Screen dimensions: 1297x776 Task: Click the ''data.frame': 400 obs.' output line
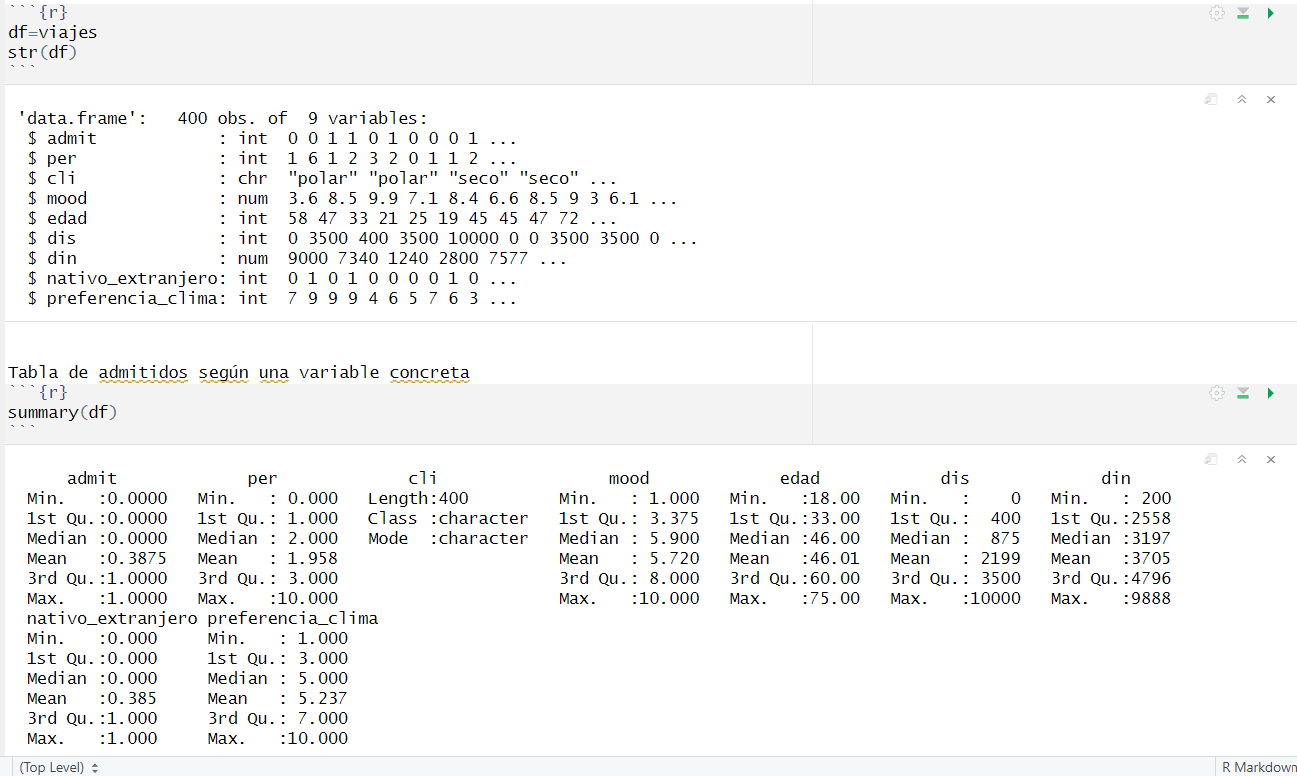click(222, 118)
